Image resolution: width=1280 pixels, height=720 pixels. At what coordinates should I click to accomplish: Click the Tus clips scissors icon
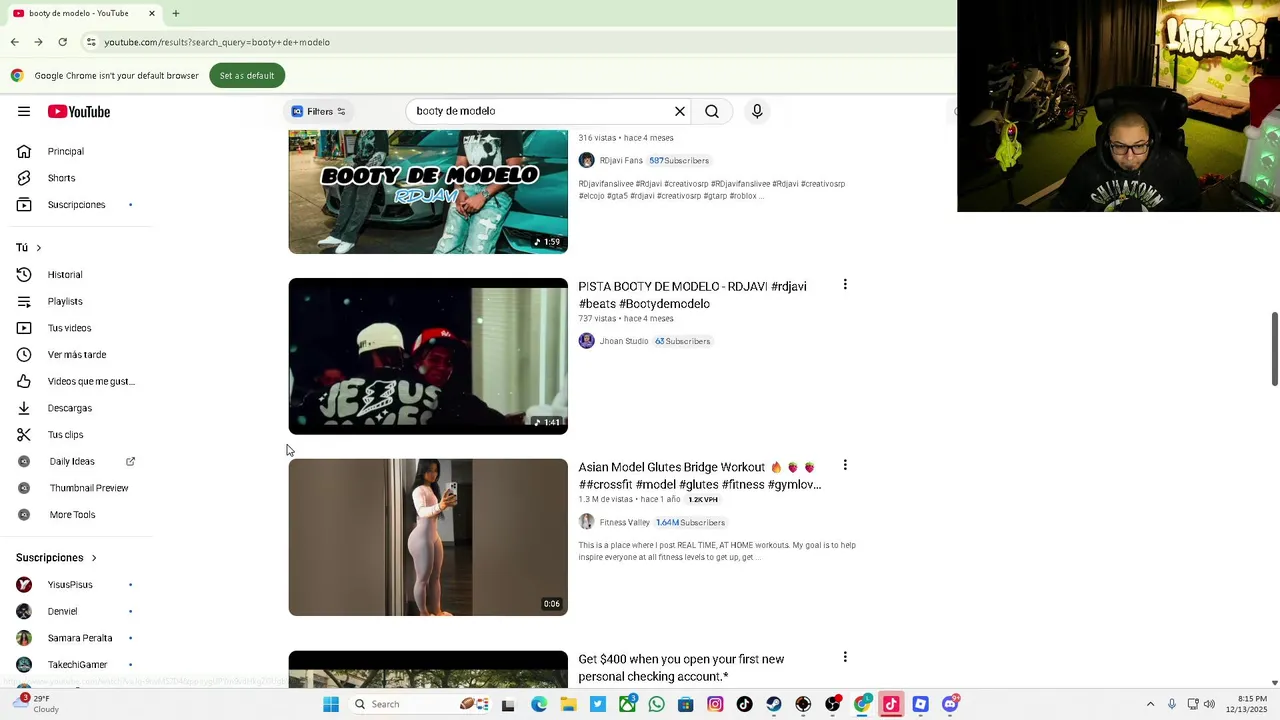click(x=24, y=435)
